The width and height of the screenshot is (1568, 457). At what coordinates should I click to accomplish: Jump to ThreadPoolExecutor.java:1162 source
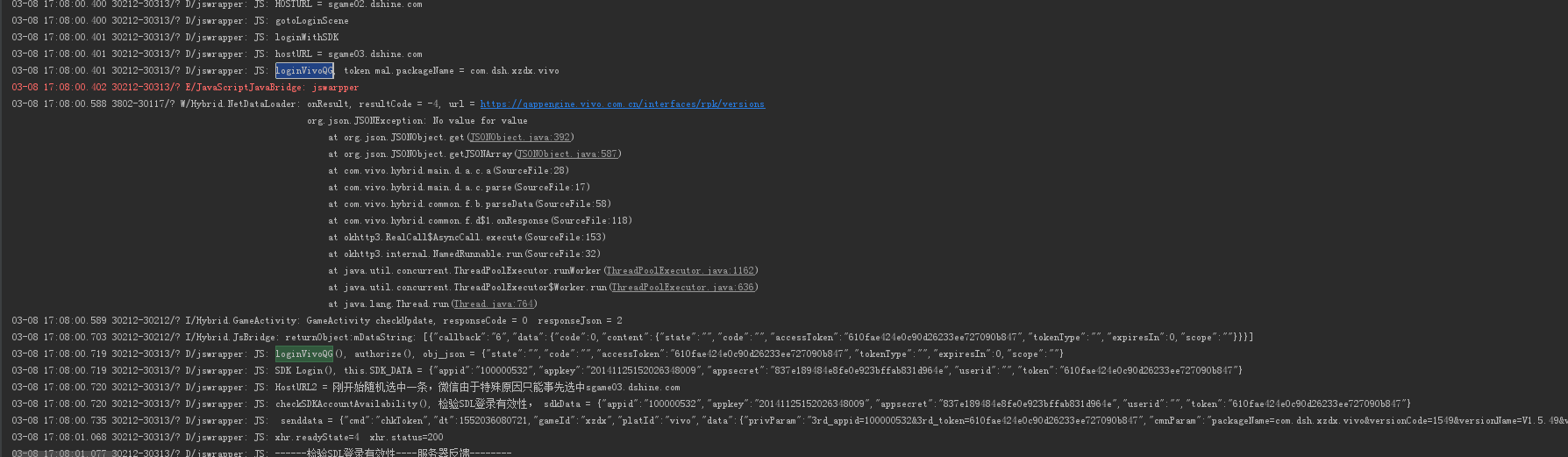coord(680,270)
